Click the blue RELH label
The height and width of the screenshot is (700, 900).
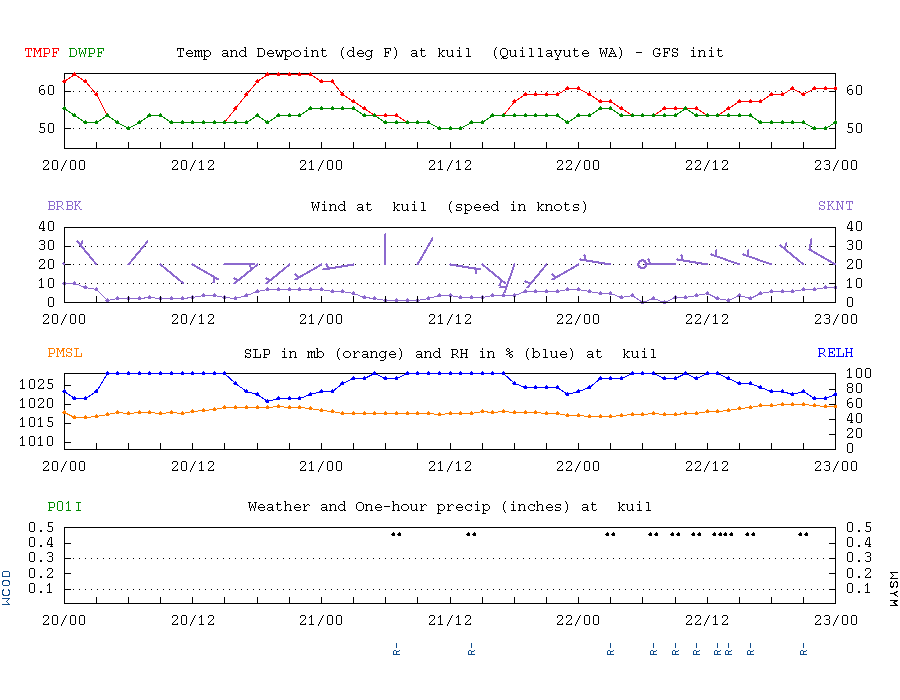tap(835, 353)
